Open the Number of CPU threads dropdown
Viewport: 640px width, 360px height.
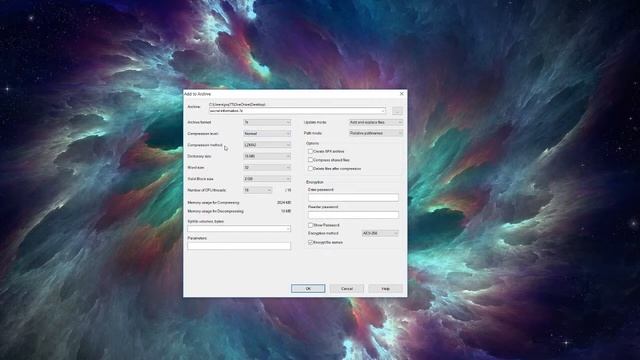coord(258,190)
